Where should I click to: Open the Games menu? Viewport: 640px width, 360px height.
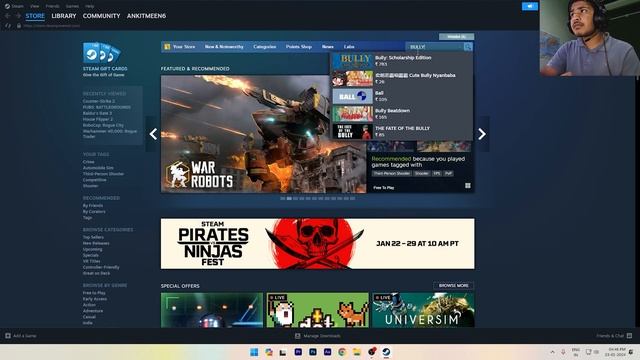click(x=72, y=6)
